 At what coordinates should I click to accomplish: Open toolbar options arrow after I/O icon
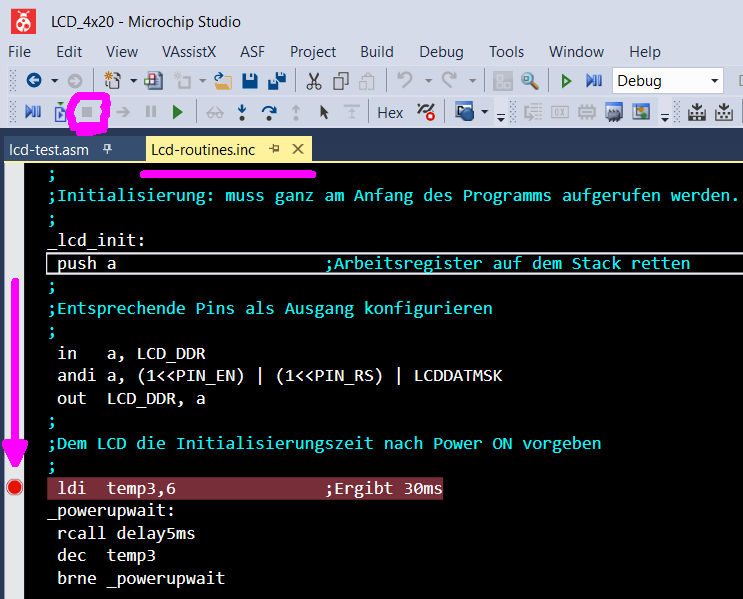pos(665,117)
